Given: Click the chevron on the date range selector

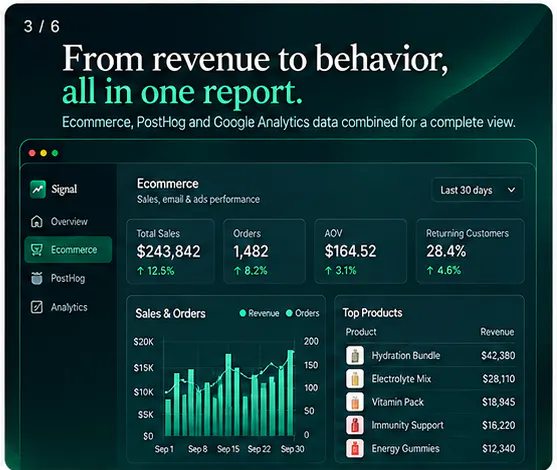Looking at the screenshot, I should (511, 190).
